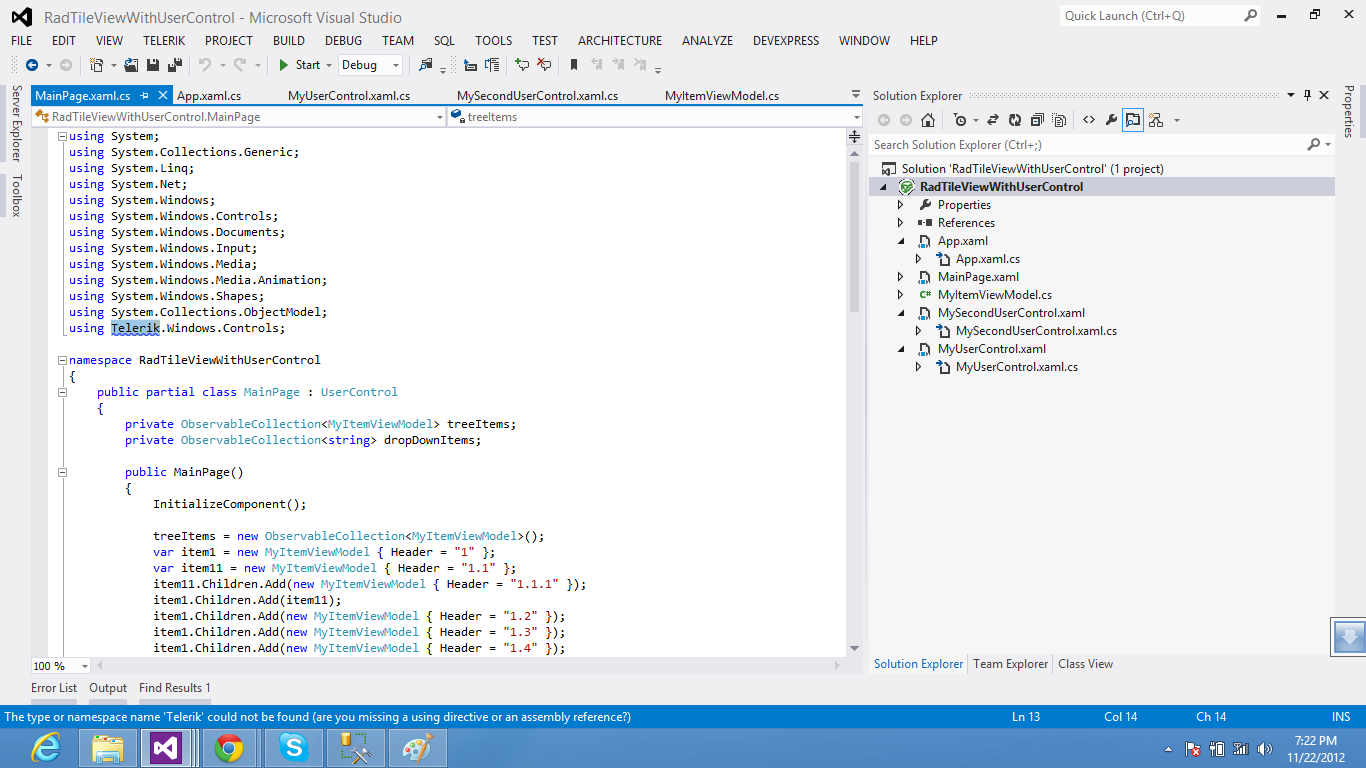Collapse the using directives outlining block

pyautogui.click(x=62, y=136)
